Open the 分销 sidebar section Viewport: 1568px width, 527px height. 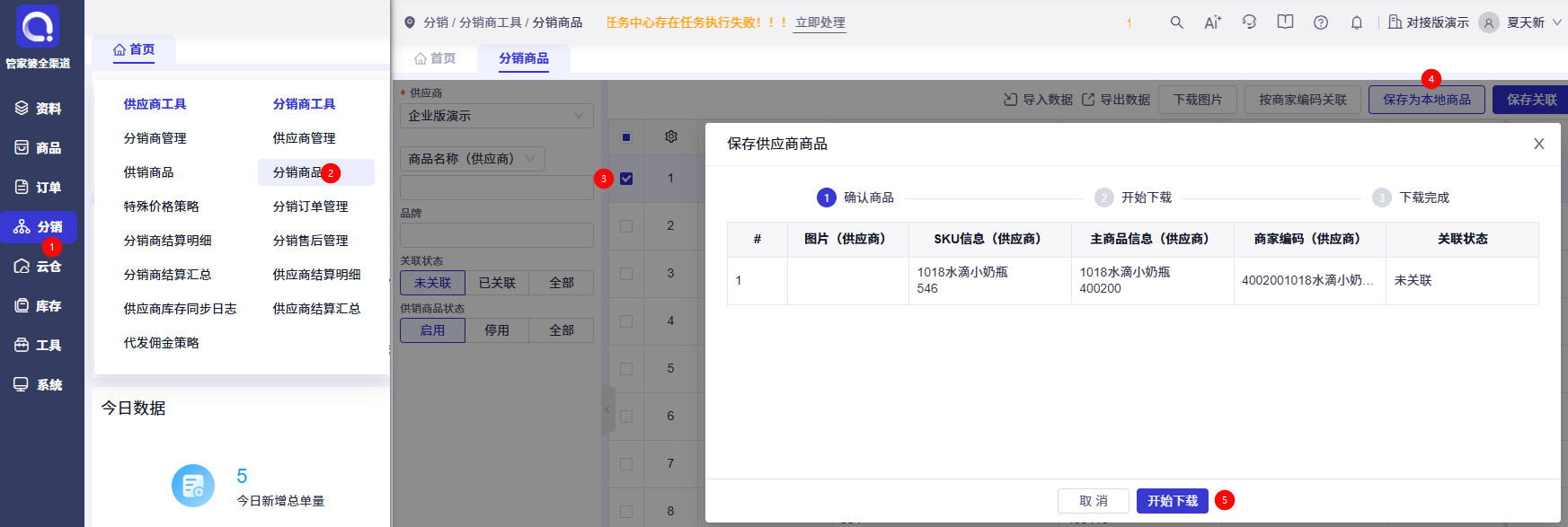coord(38,227)
